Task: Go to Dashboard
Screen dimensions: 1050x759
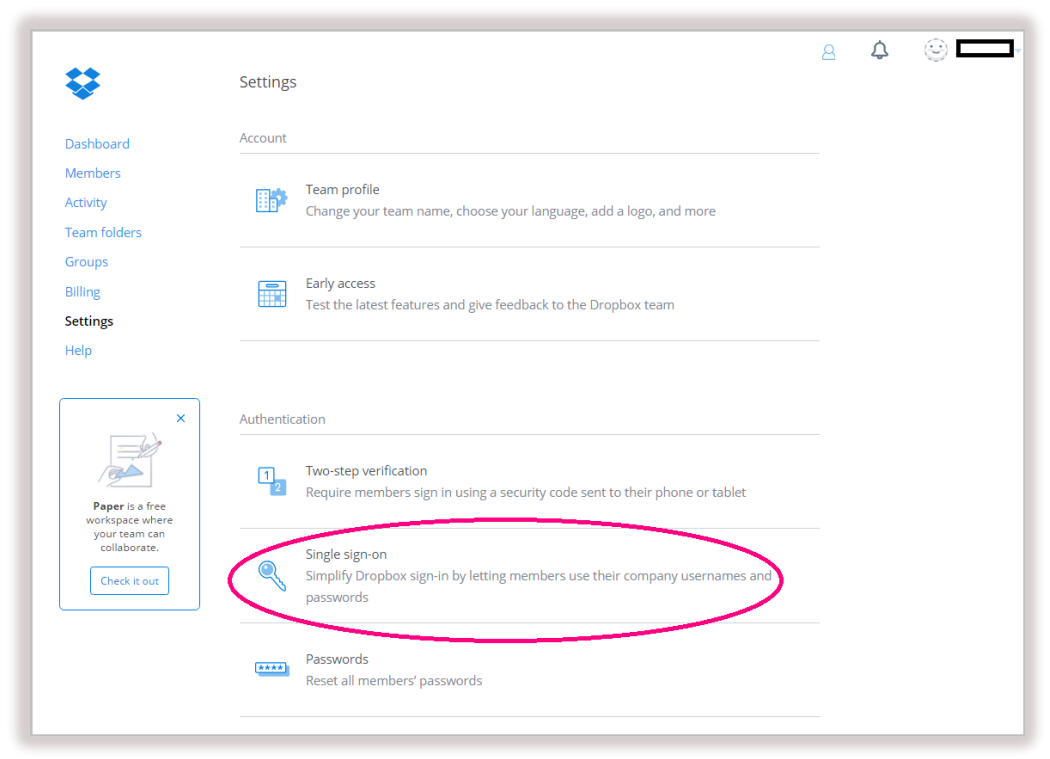Action: tap(97, 144)
